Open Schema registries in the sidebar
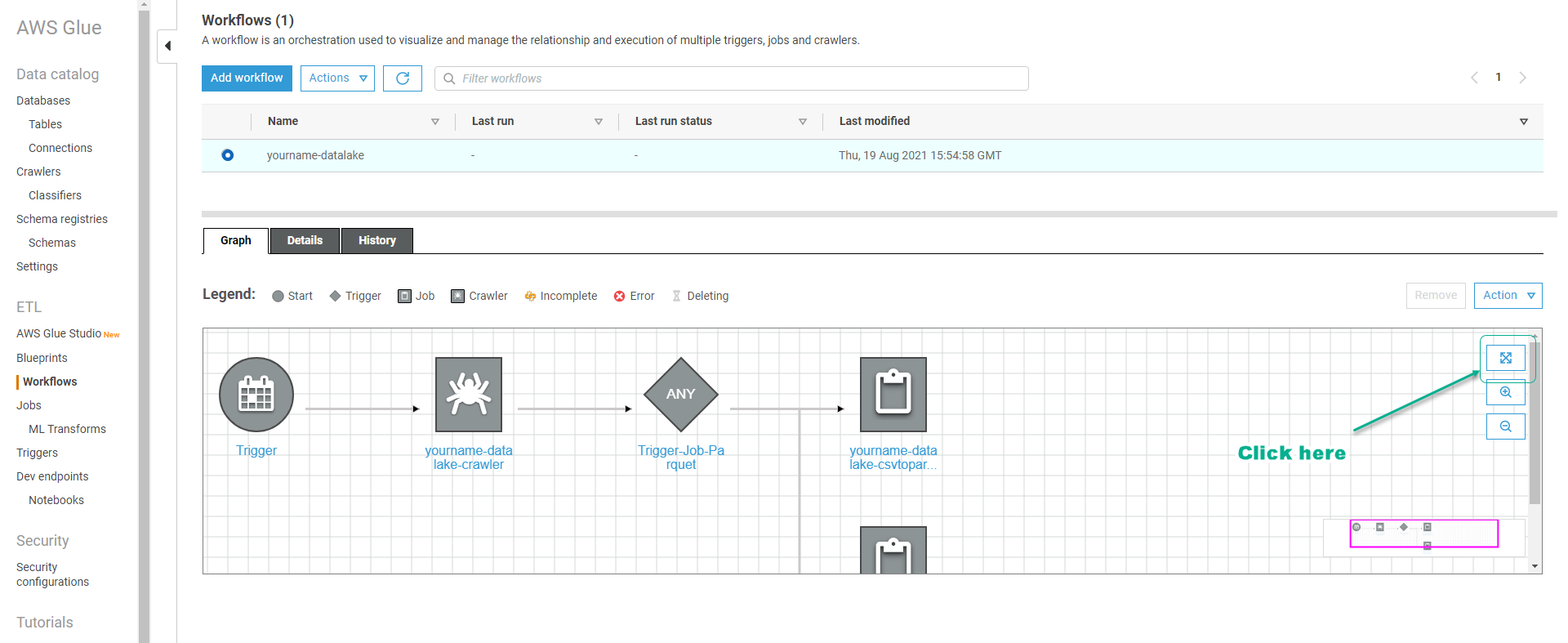 62,219
